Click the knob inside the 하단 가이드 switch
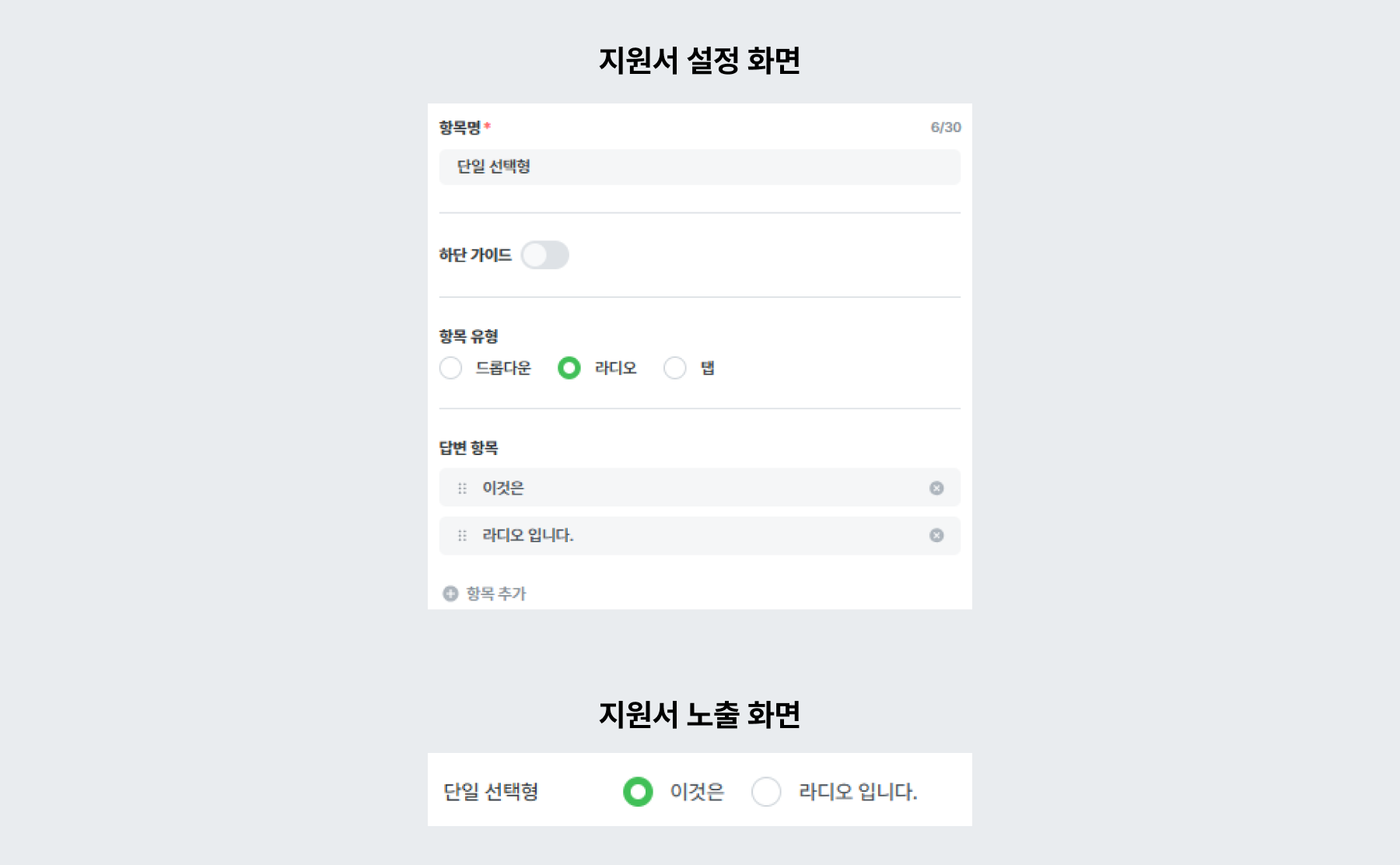The image size is (1400, 865). pyautogui.click(x=535, y=255)
